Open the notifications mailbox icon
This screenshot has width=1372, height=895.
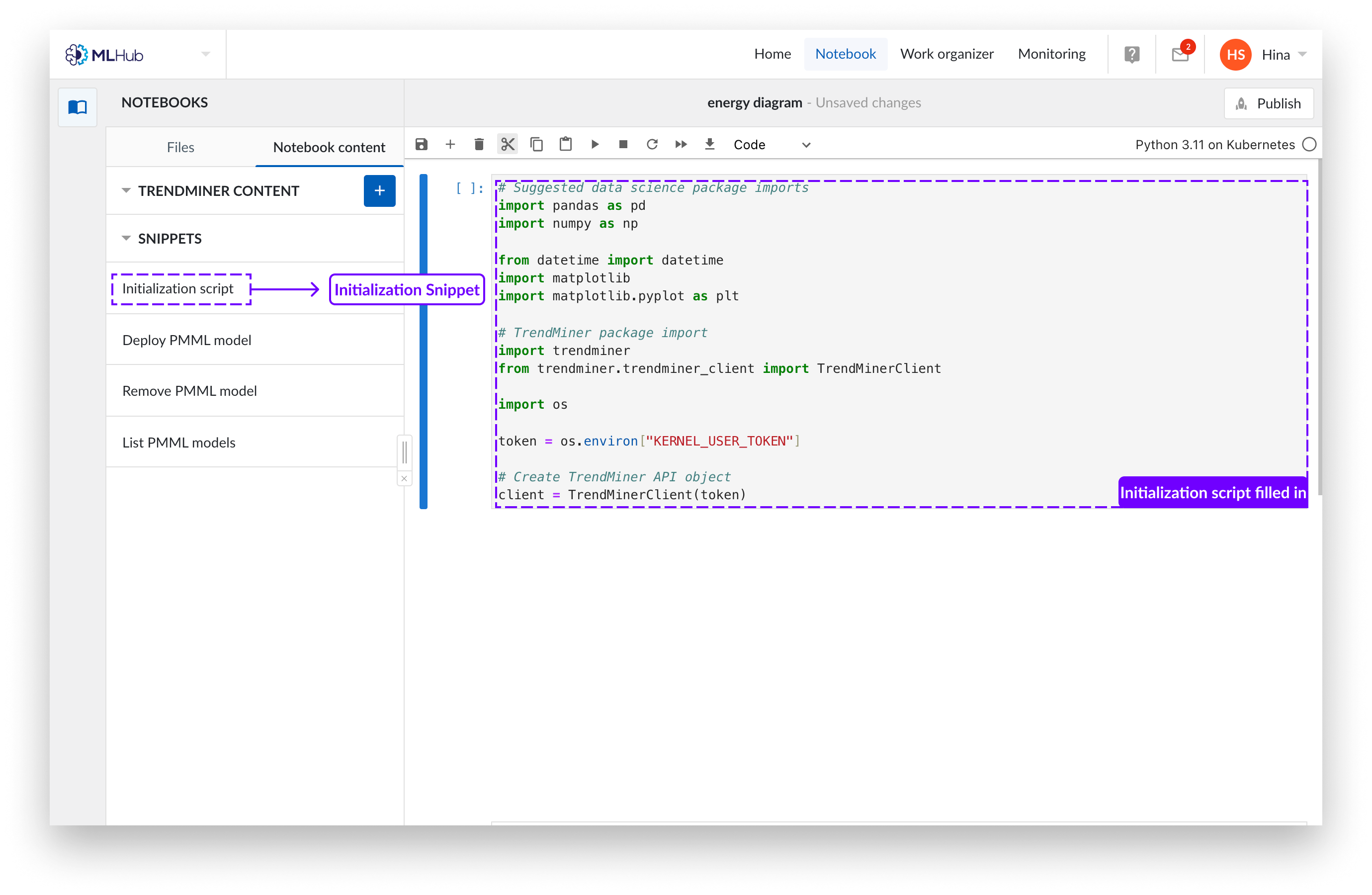coord(1180,55)
